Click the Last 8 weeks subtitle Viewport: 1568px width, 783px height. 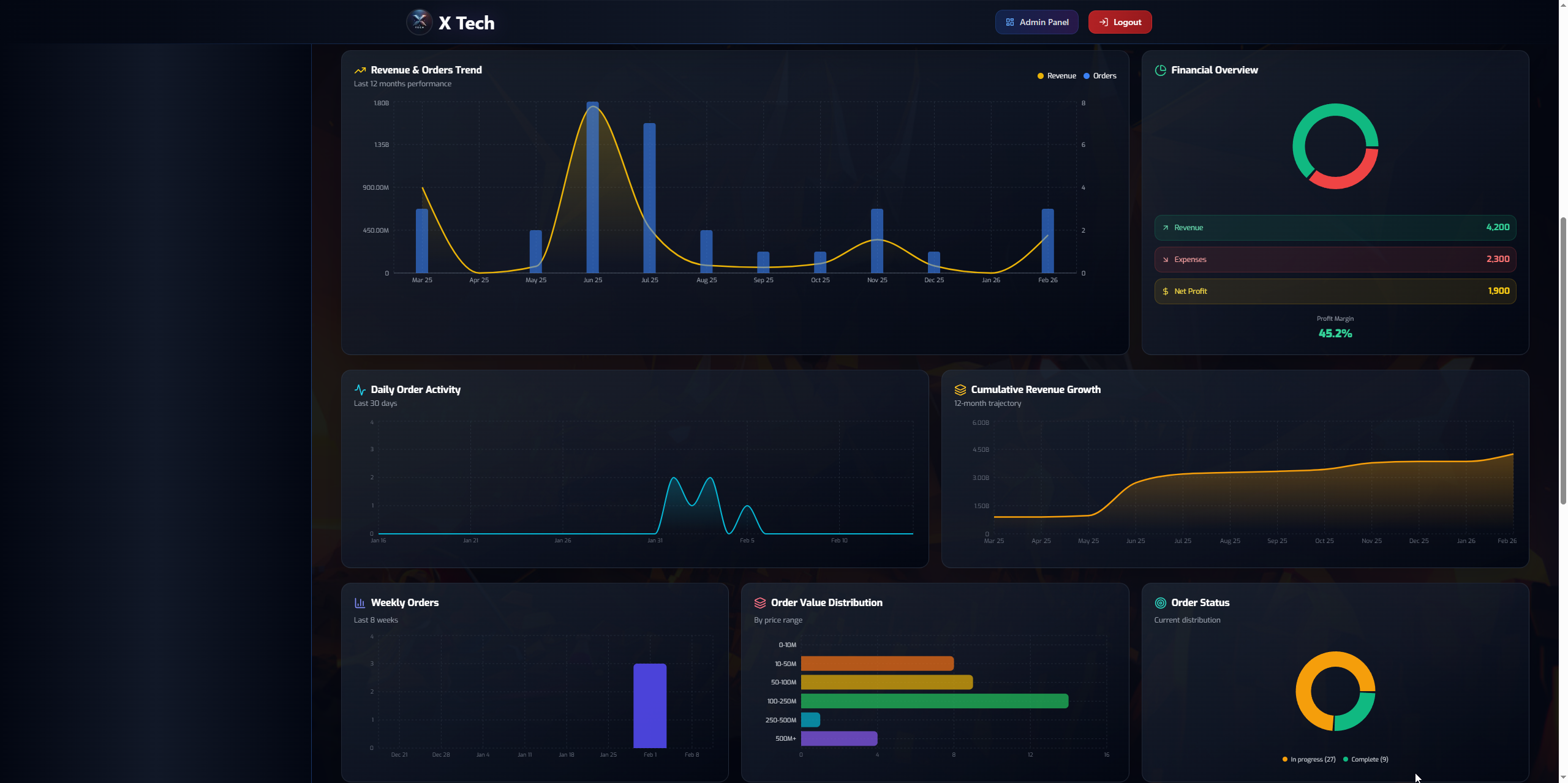coord(376,620)
